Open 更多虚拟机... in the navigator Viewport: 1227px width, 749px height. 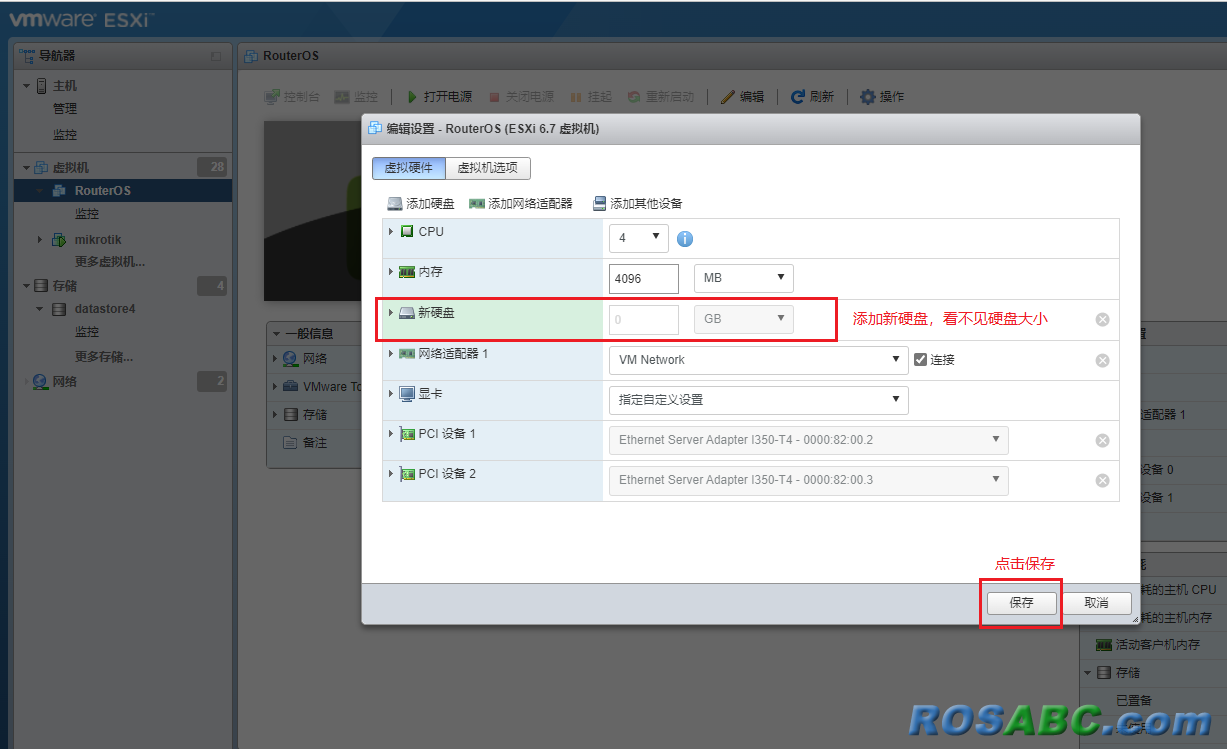tap(110, 262)
